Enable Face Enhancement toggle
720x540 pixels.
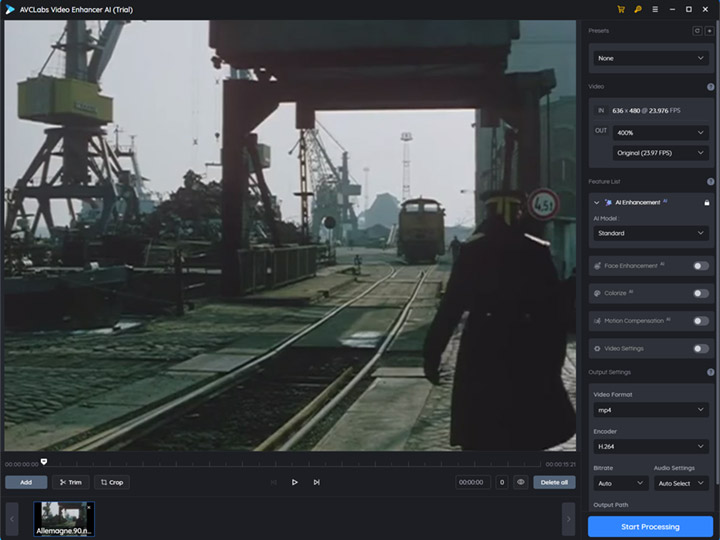pyautogui.click(x=700, y=266)
